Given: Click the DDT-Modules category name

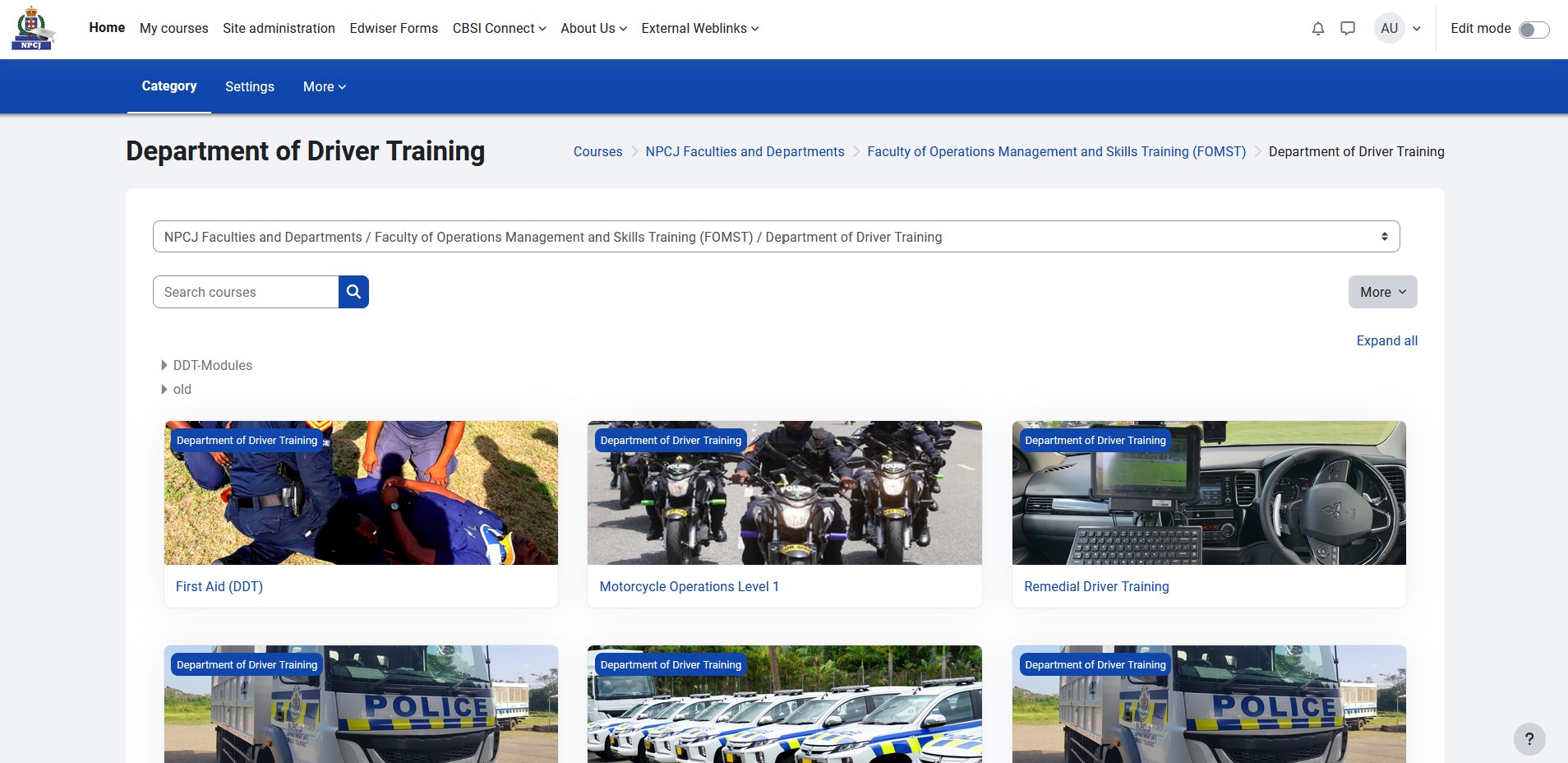Looking at the screenshot, I should (213, 365).
